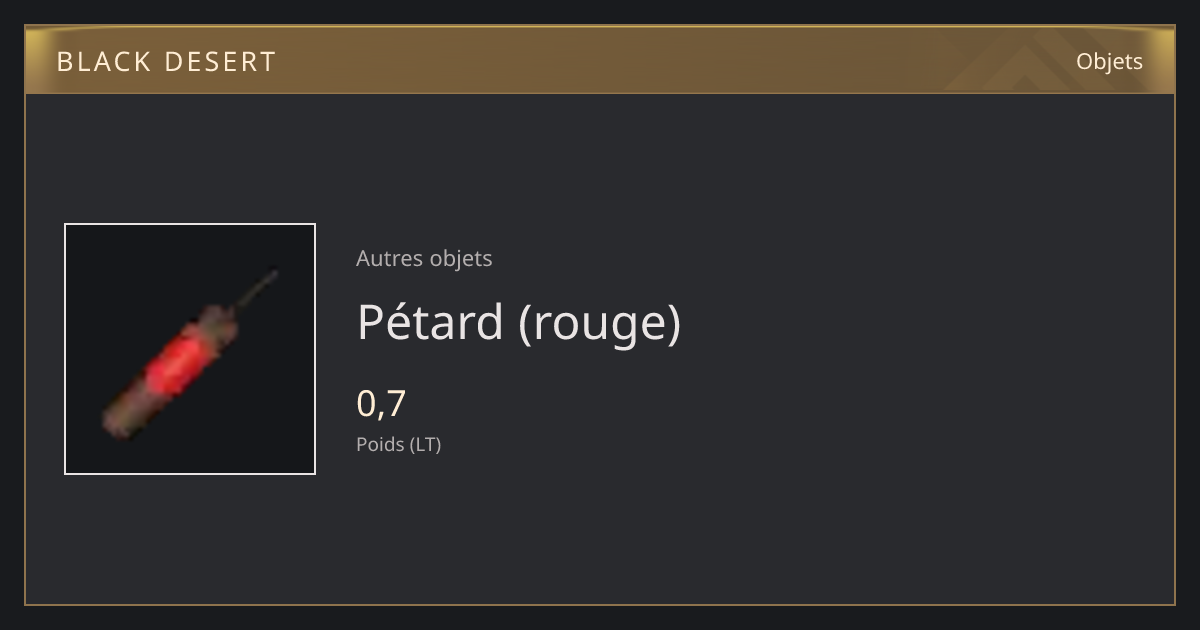Click the Poids (LT) label

(x=398, y=444)
